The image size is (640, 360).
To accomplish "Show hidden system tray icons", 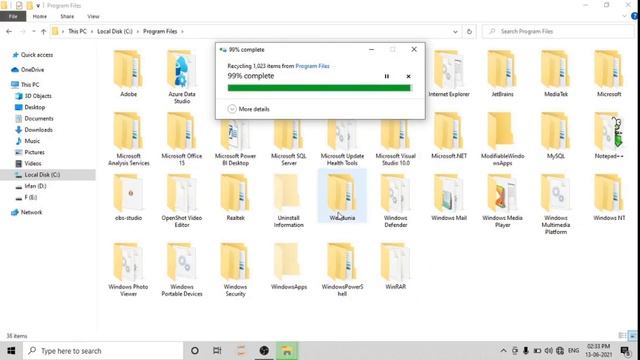I will click(503, 351).
